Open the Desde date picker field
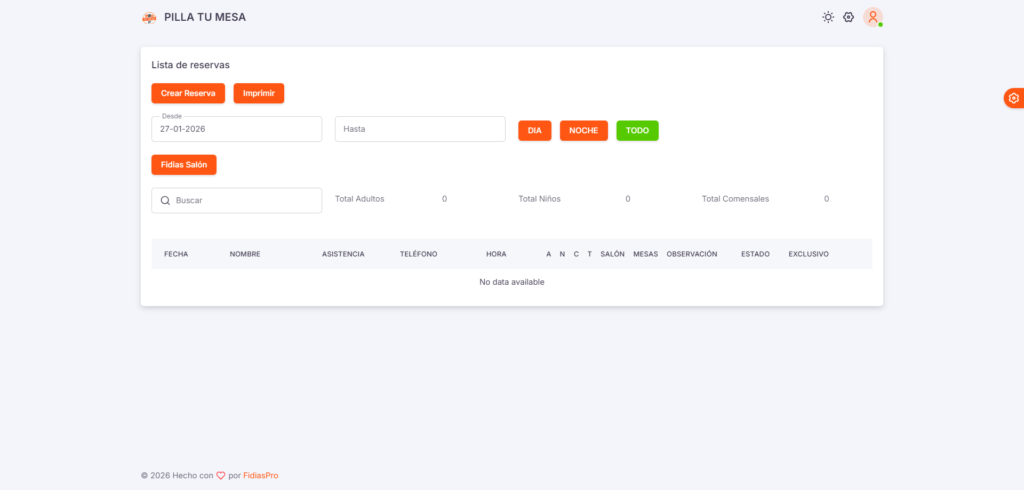This screenshot has height=490, width=1024. point(236,129)
